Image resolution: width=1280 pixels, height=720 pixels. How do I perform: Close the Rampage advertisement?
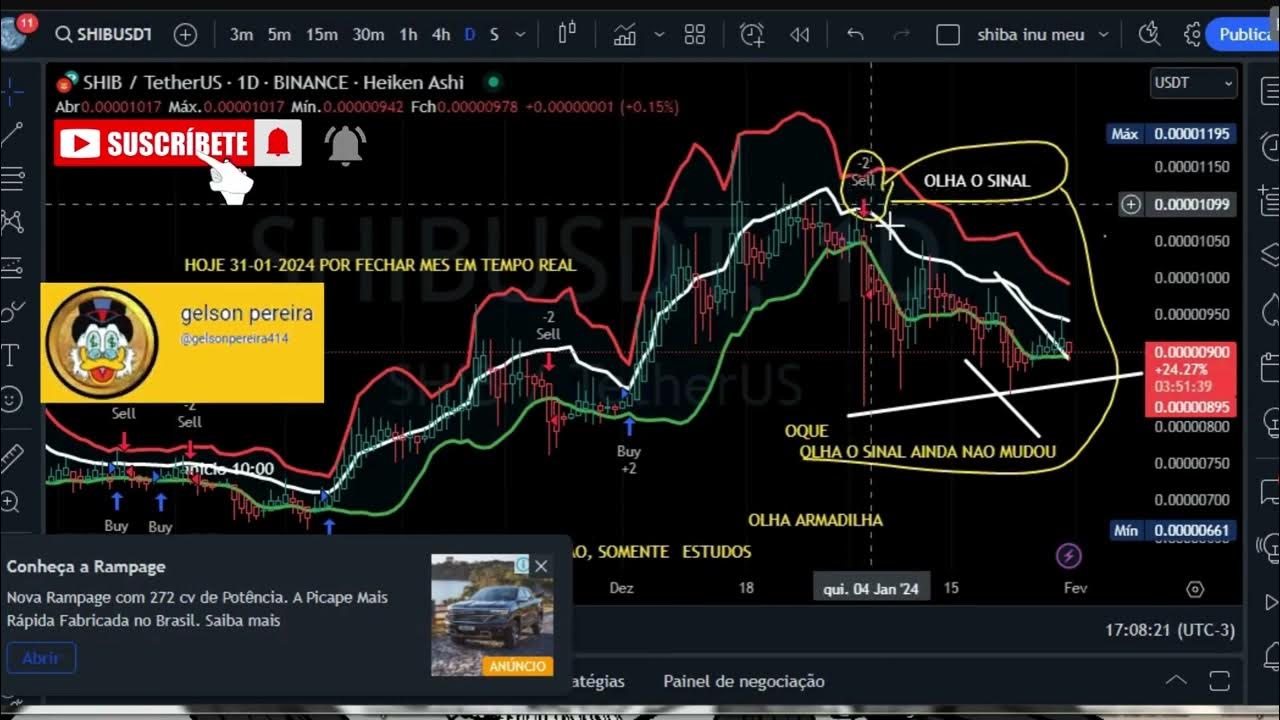(x=541, y=566)
